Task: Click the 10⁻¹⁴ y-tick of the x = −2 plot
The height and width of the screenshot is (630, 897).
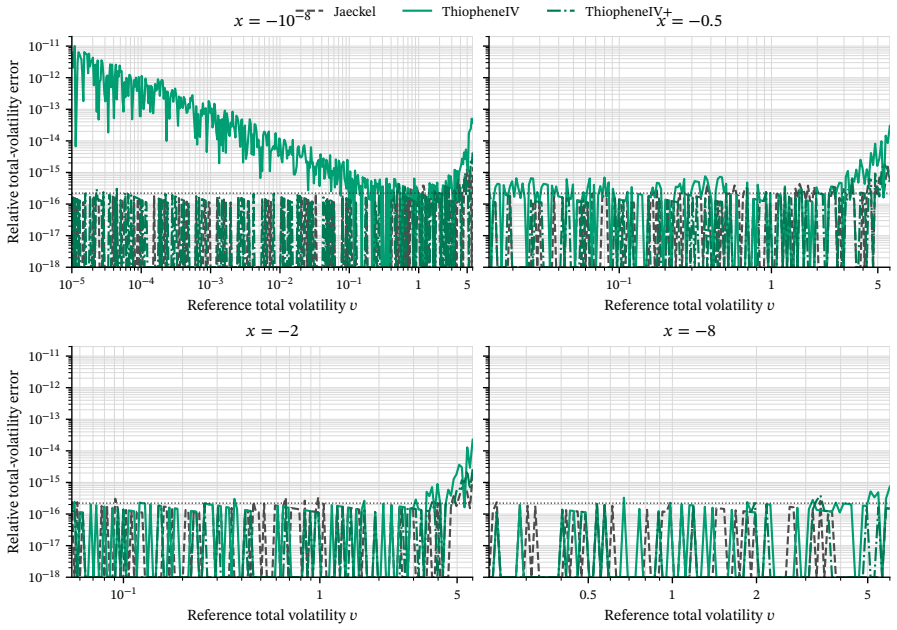Action: (x=46, y=450)
